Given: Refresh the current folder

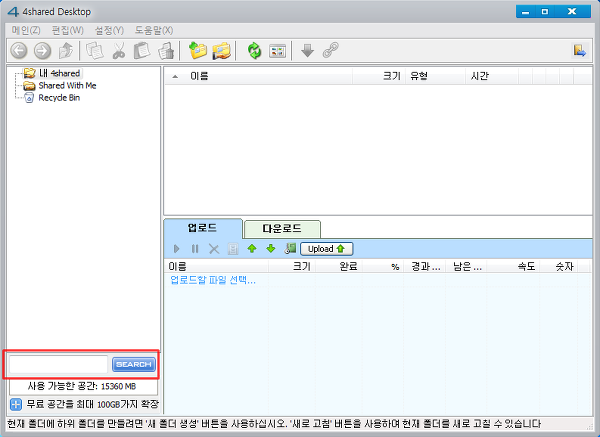Looking at the screenshot, I should tap(254, 51).
